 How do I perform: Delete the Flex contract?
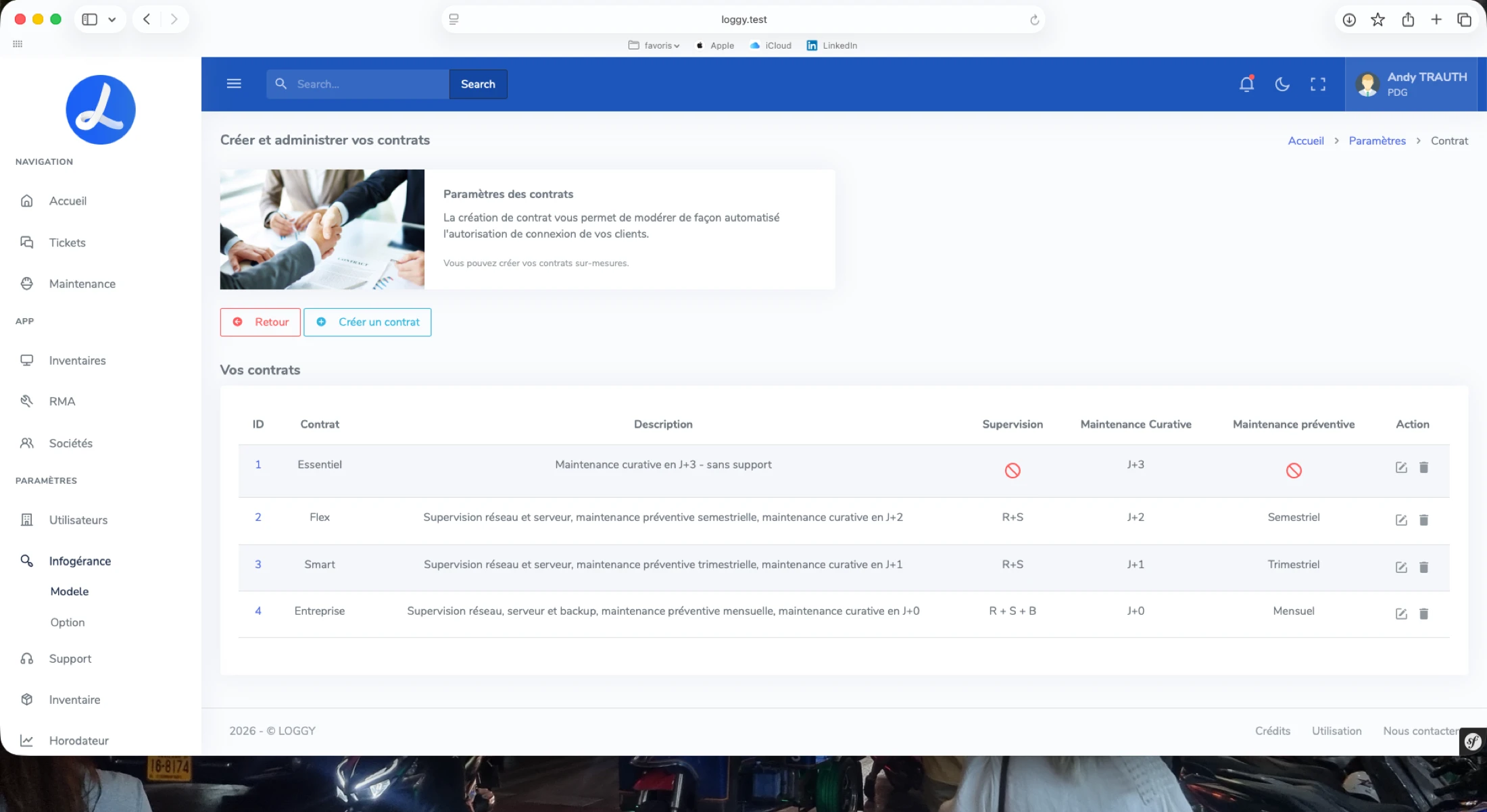click(1423, 520)
